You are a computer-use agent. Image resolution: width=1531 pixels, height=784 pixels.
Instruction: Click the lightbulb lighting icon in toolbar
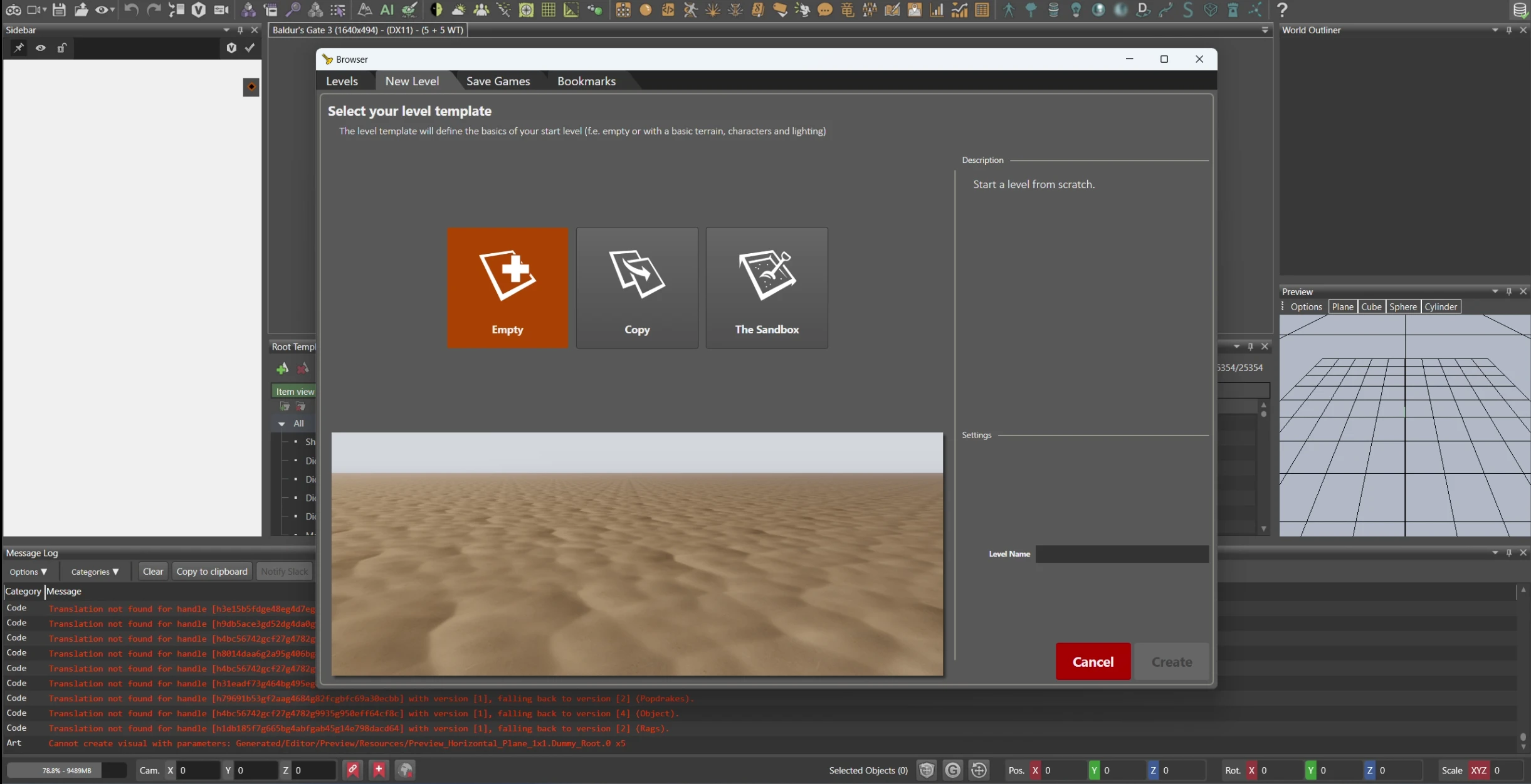(x=1076, y=9)
